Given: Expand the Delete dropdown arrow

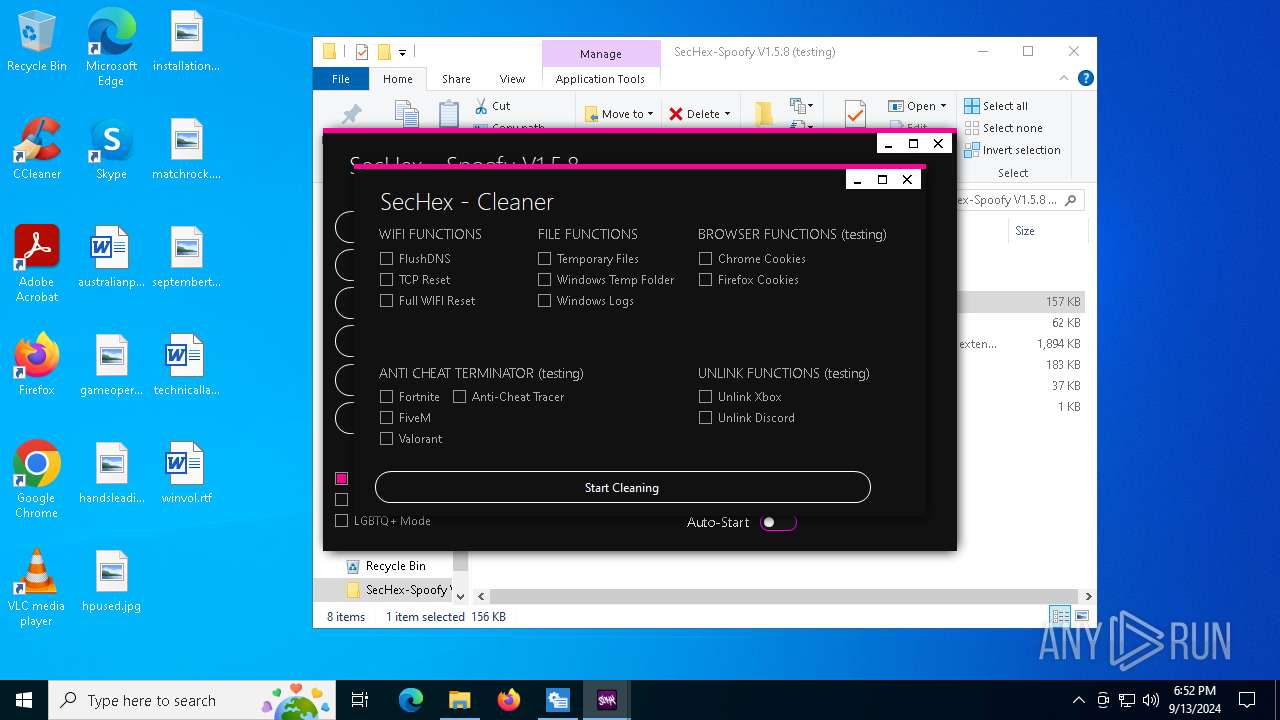Looking at the screenshot, I should click(727, 114).
